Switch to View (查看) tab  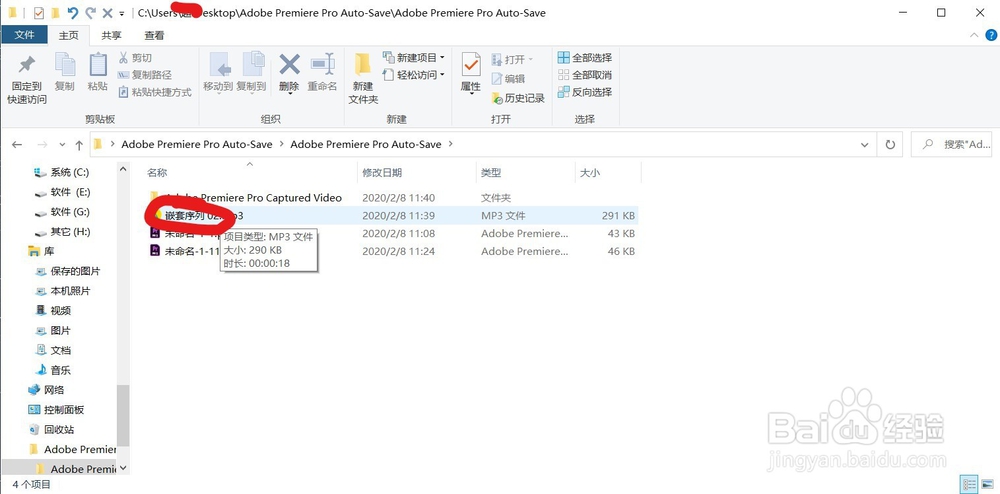154,36
